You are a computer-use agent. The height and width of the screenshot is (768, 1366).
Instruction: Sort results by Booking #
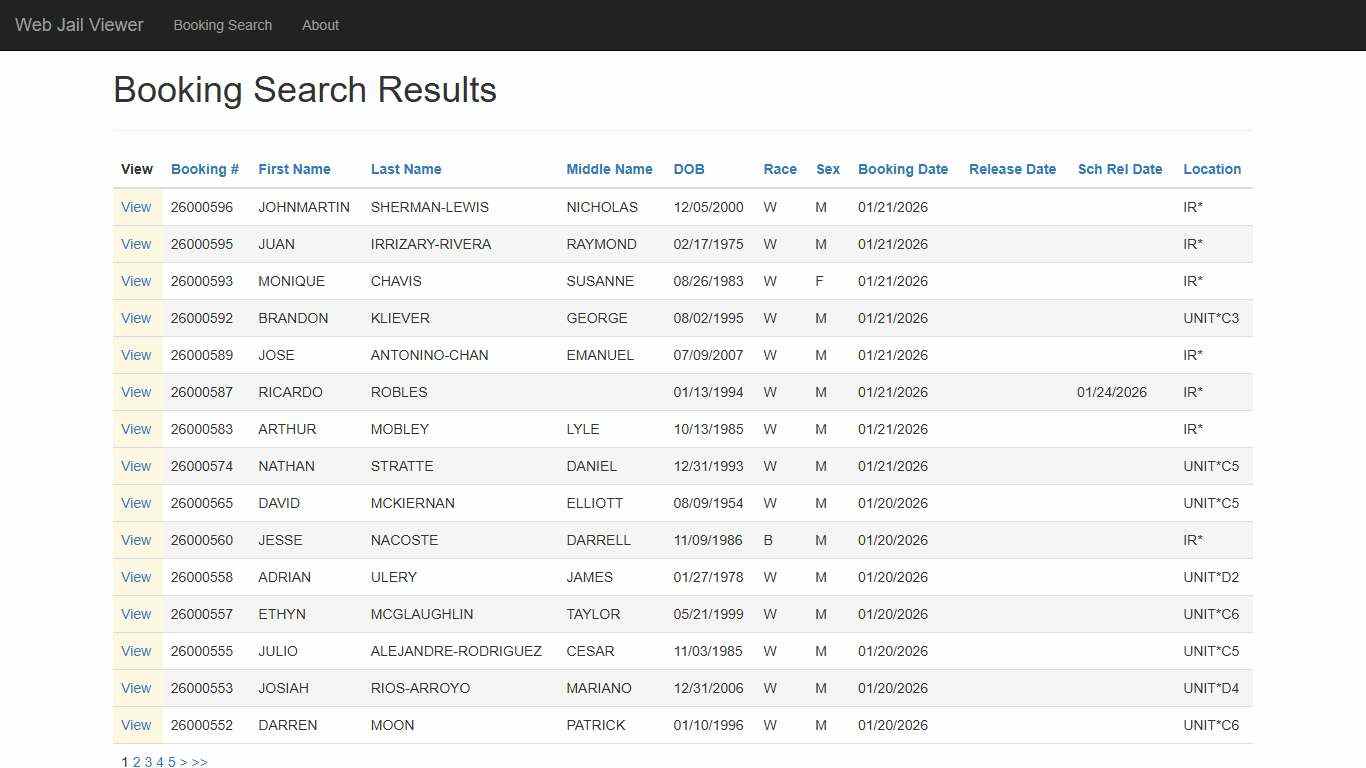204,169
